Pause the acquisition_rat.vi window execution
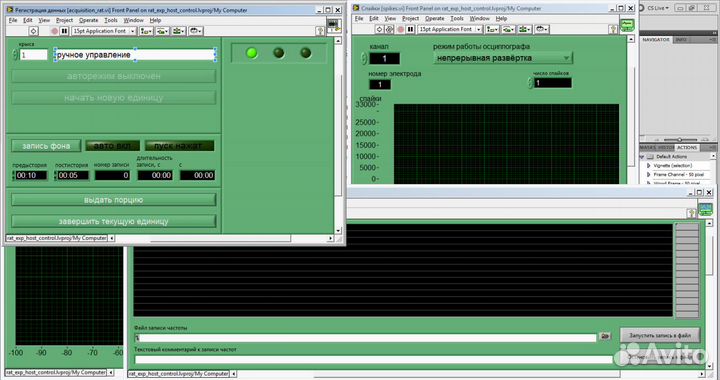 65,31
